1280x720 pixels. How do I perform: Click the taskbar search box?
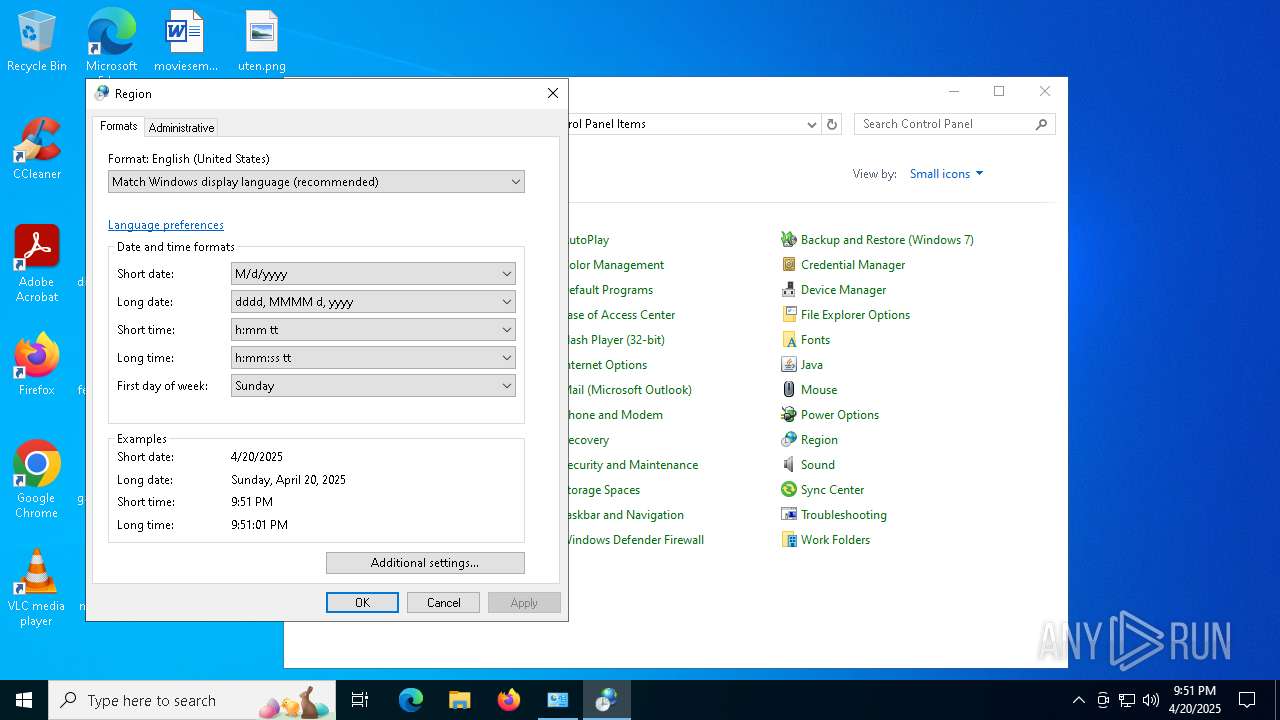click(x=193, y=700)
